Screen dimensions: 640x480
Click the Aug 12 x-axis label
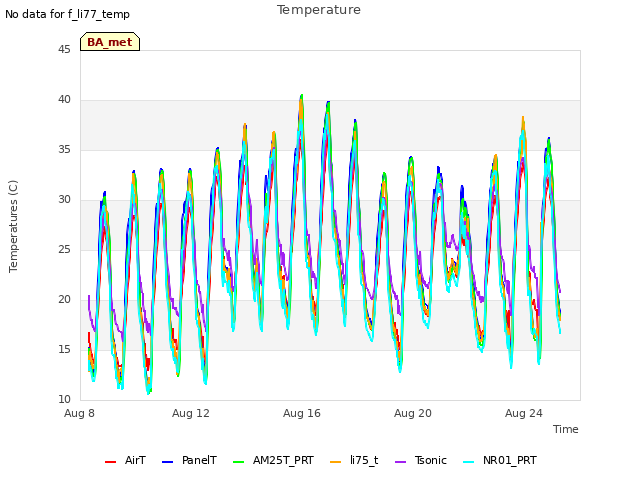(191, 413)
